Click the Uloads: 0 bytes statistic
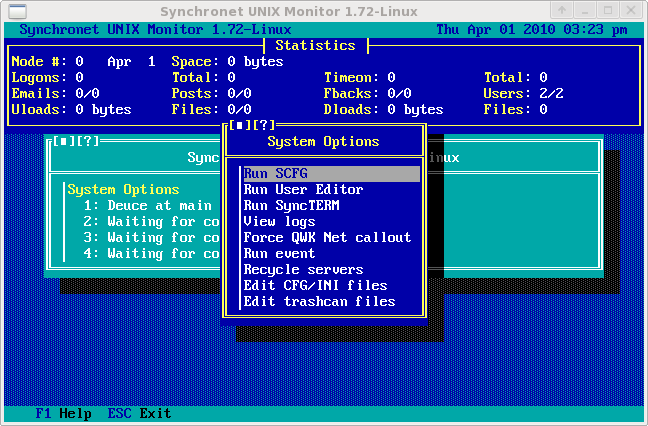The image size is (648, 426). 71,109
